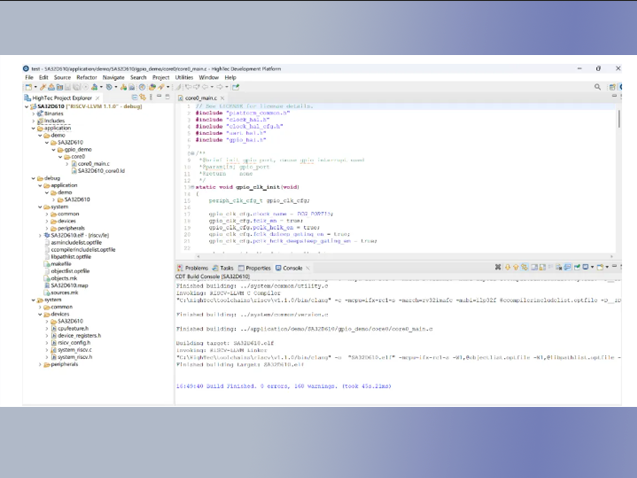The width and height of the screenshot is (637, 478).
Task: Toggle pin console button
Action: (576, 267)
